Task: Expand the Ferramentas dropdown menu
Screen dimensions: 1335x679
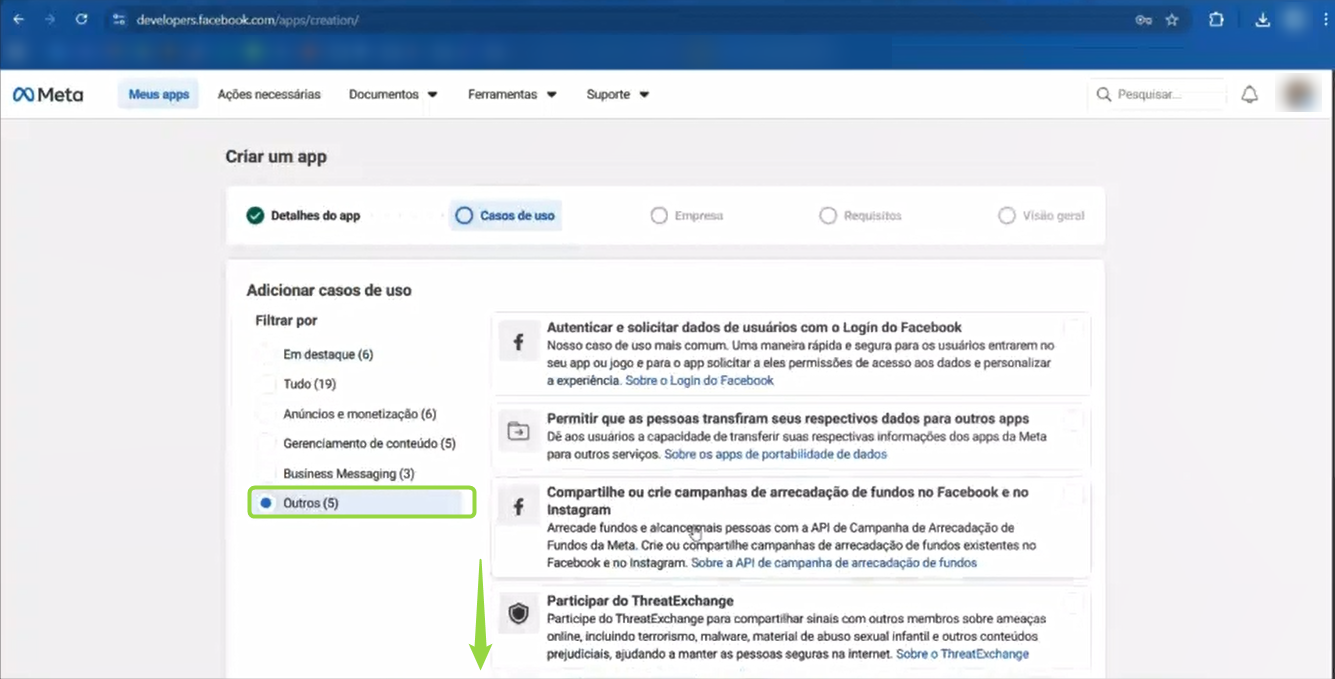Action: pos(512,95)
